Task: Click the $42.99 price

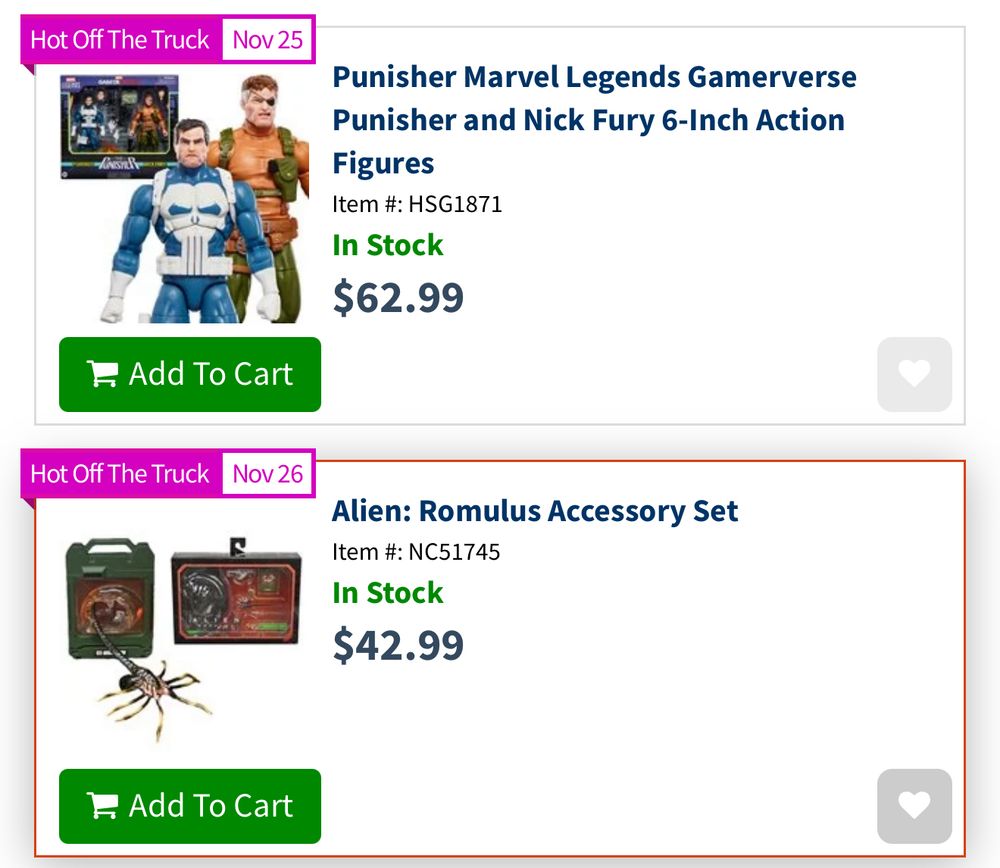Action: pyautogui.click(x=398, y=644)
